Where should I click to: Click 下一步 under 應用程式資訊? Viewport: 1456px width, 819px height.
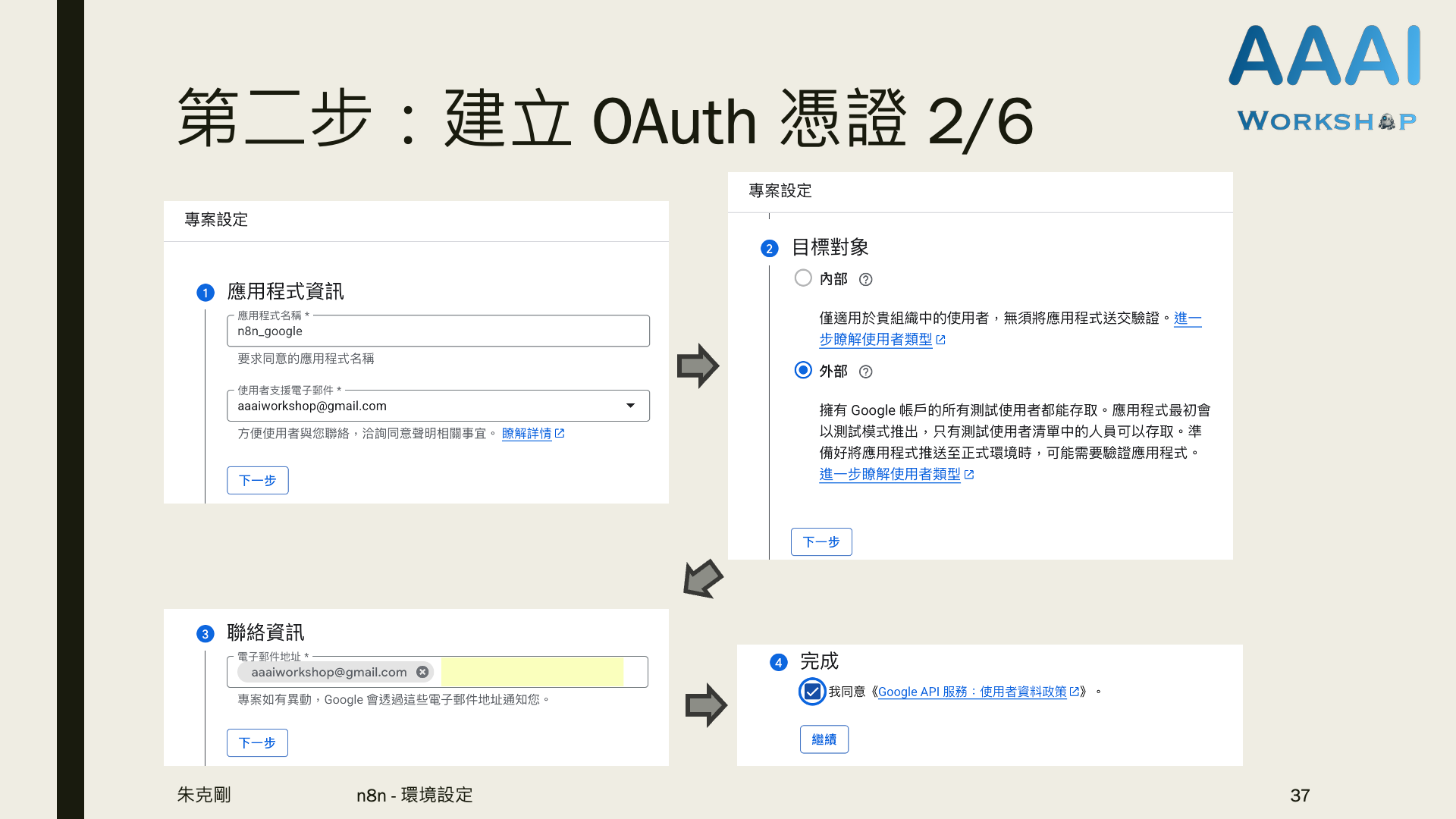(x=257, y=480)
